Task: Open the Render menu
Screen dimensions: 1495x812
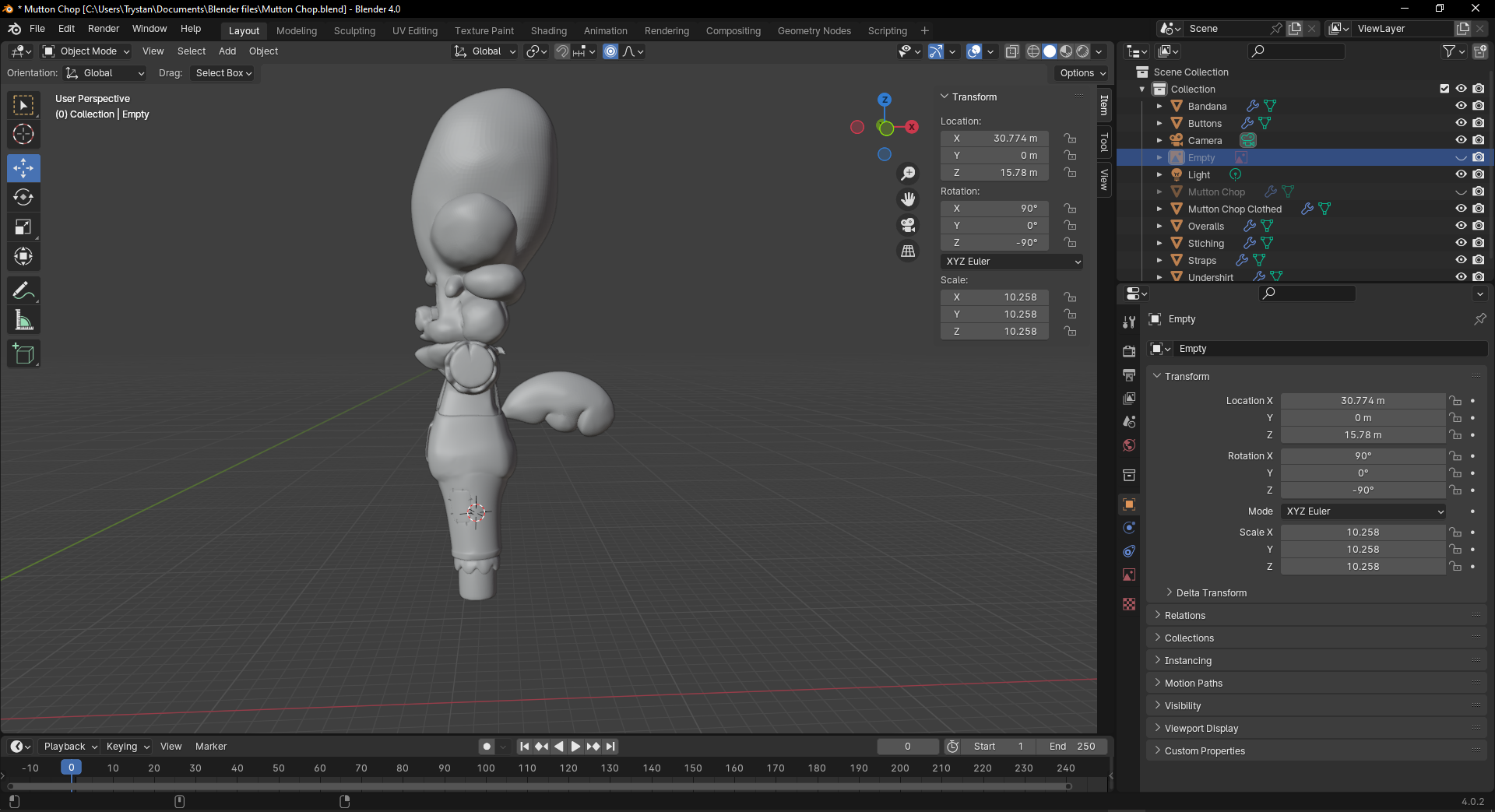Action: (x=104, y=29)
